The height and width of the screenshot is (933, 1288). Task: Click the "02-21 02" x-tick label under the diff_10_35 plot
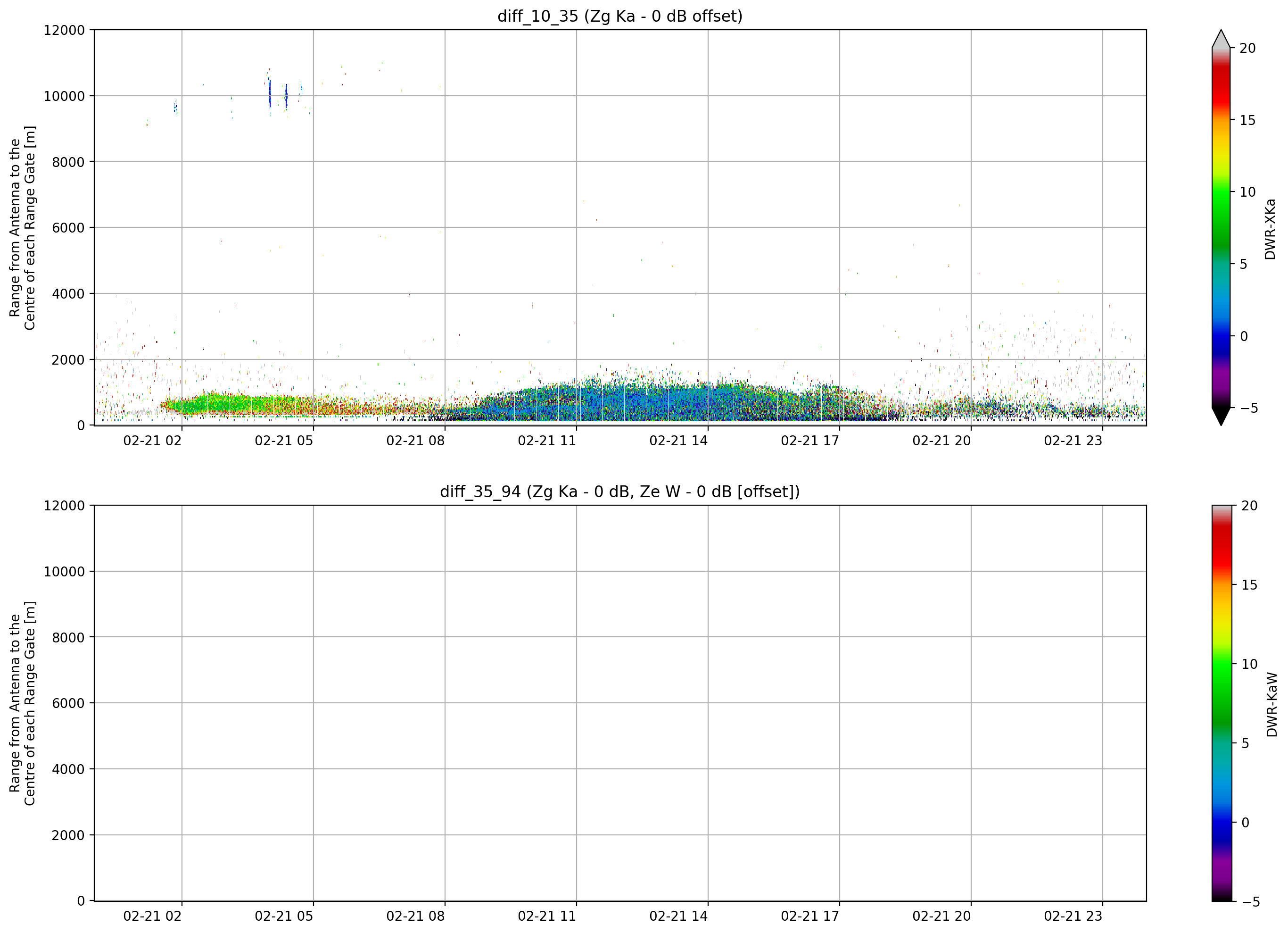[x=152, y=441]
